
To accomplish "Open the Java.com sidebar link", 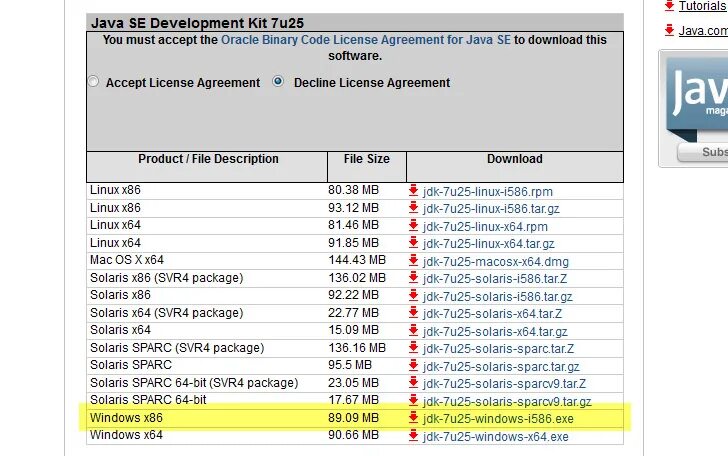I will [703, 31].
